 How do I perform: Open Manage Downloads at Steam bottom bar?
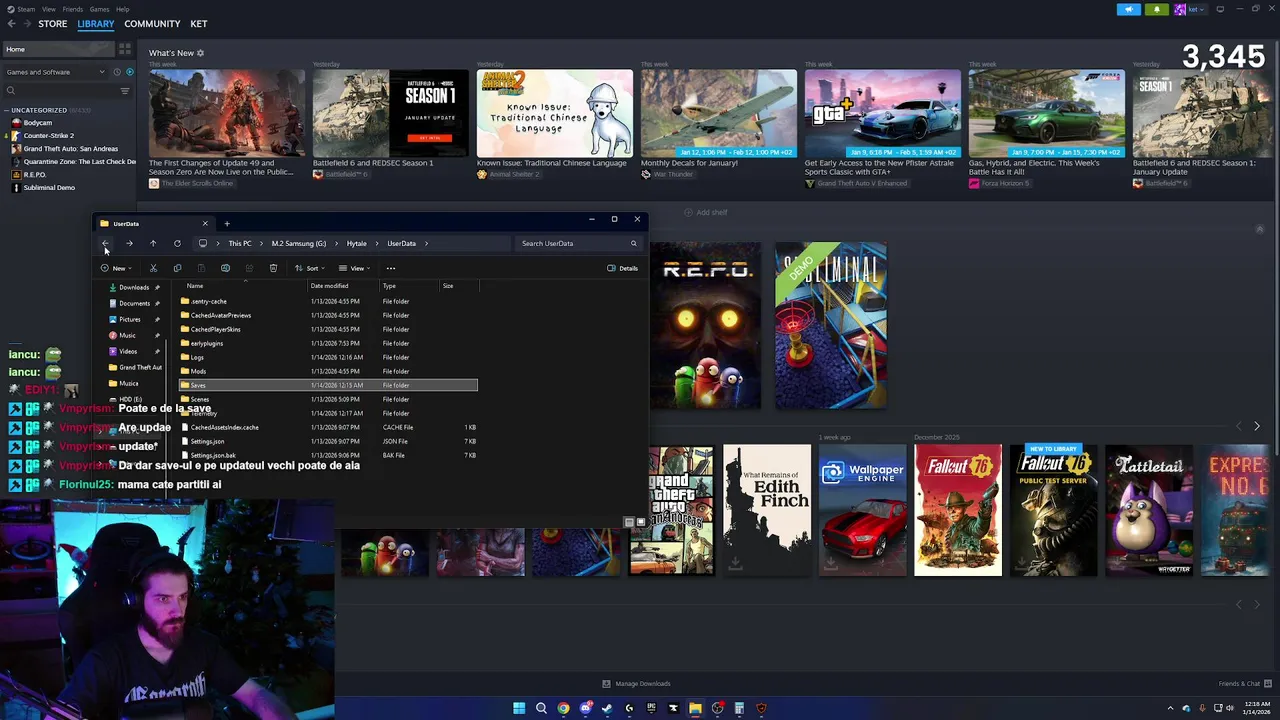637,684
